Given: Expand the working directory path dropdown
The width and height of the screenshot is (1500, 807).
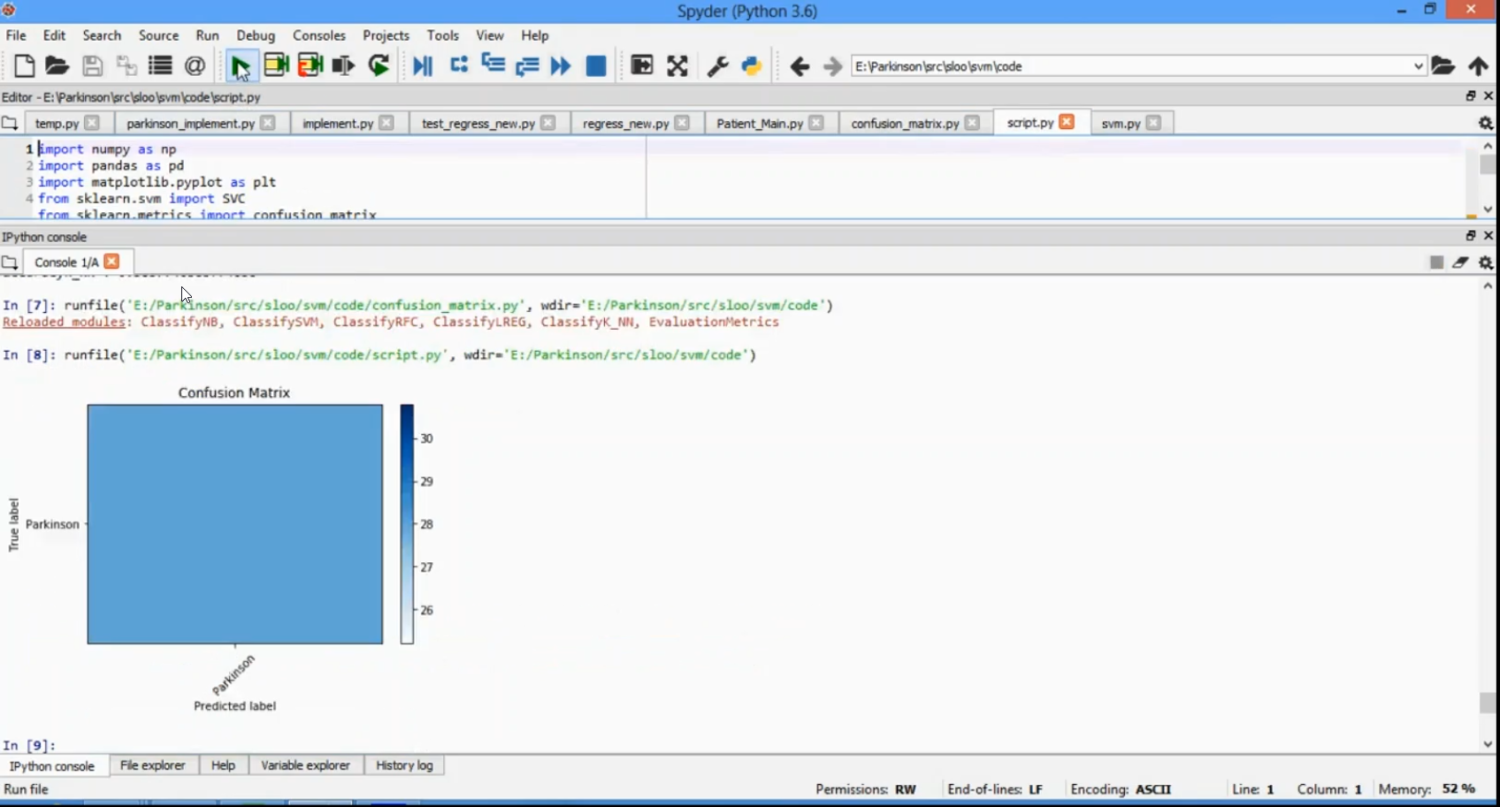Looking at the screenshot, I should click(x=1418, y=66).
